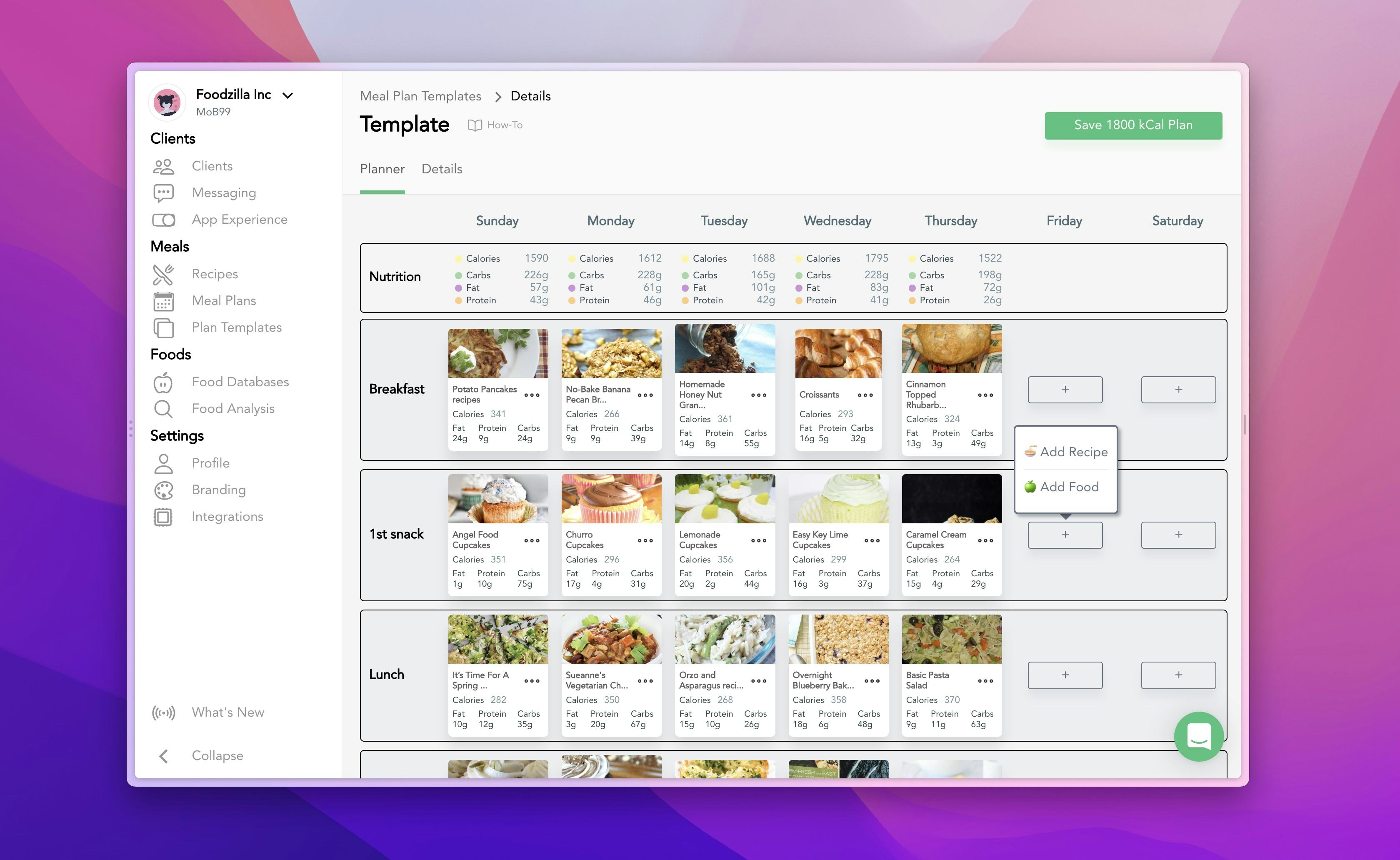
Task: Expand the Foodzilla Inc account menu
Action: [x=288, y=95]
